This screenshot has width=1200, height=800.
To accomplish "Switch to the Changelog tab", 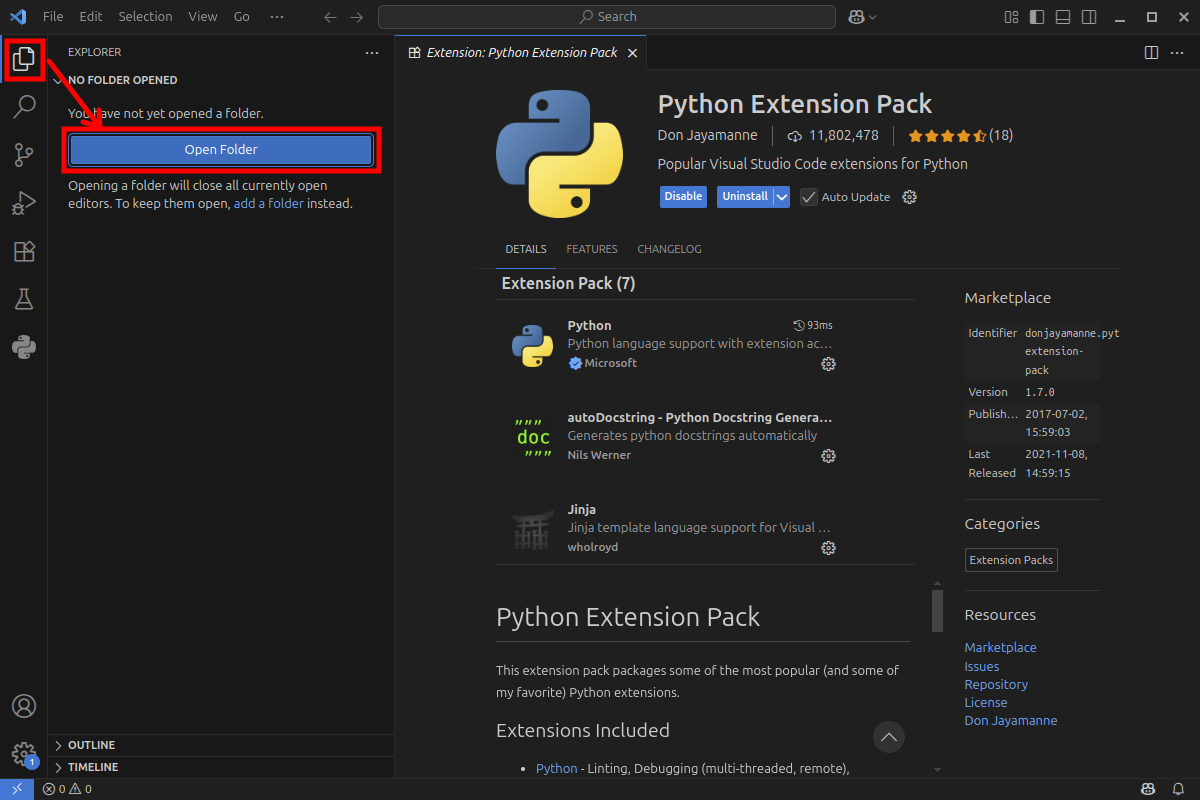I will click(670, 249).
